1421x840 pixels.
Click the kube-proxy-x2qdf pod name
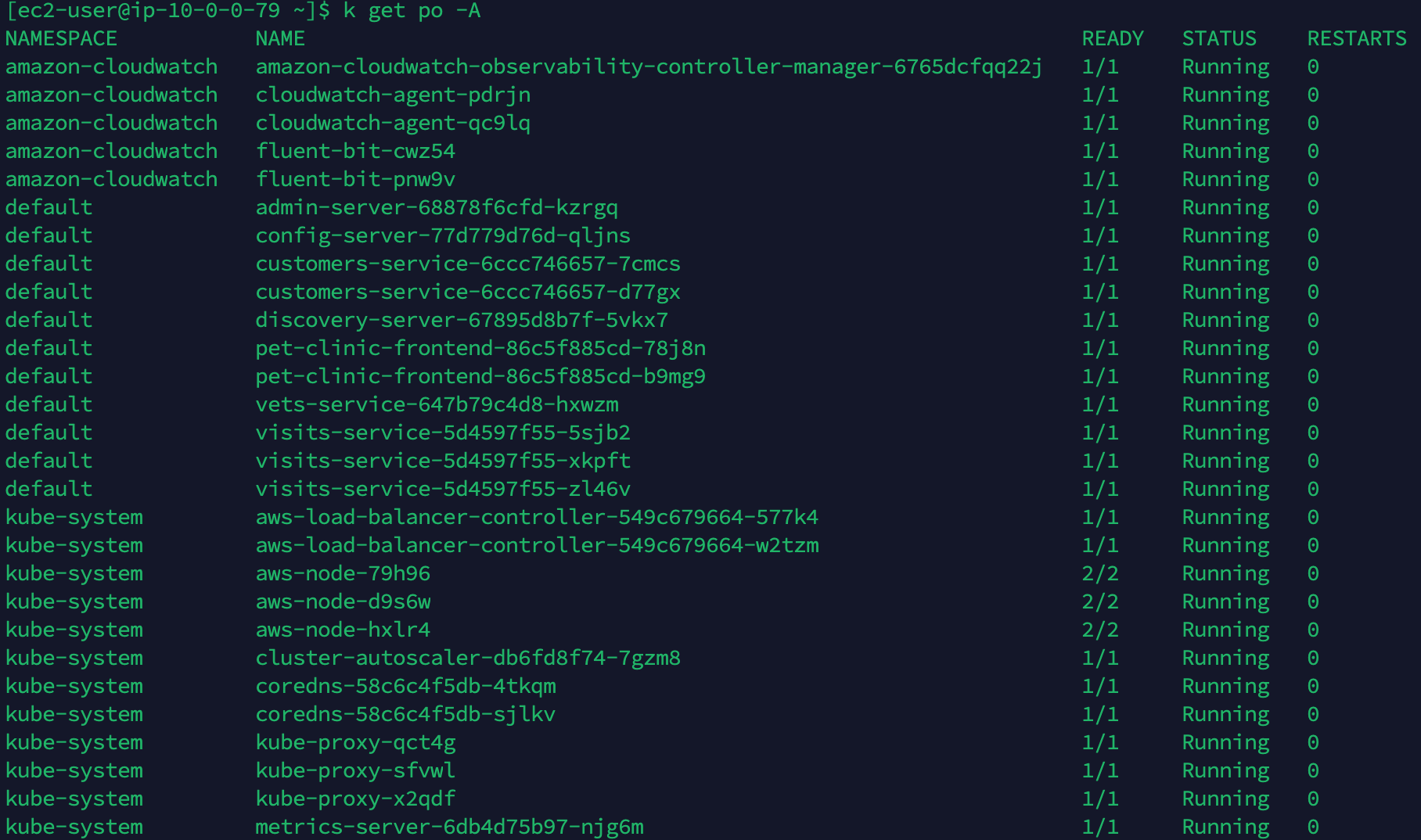coord(355,799)
